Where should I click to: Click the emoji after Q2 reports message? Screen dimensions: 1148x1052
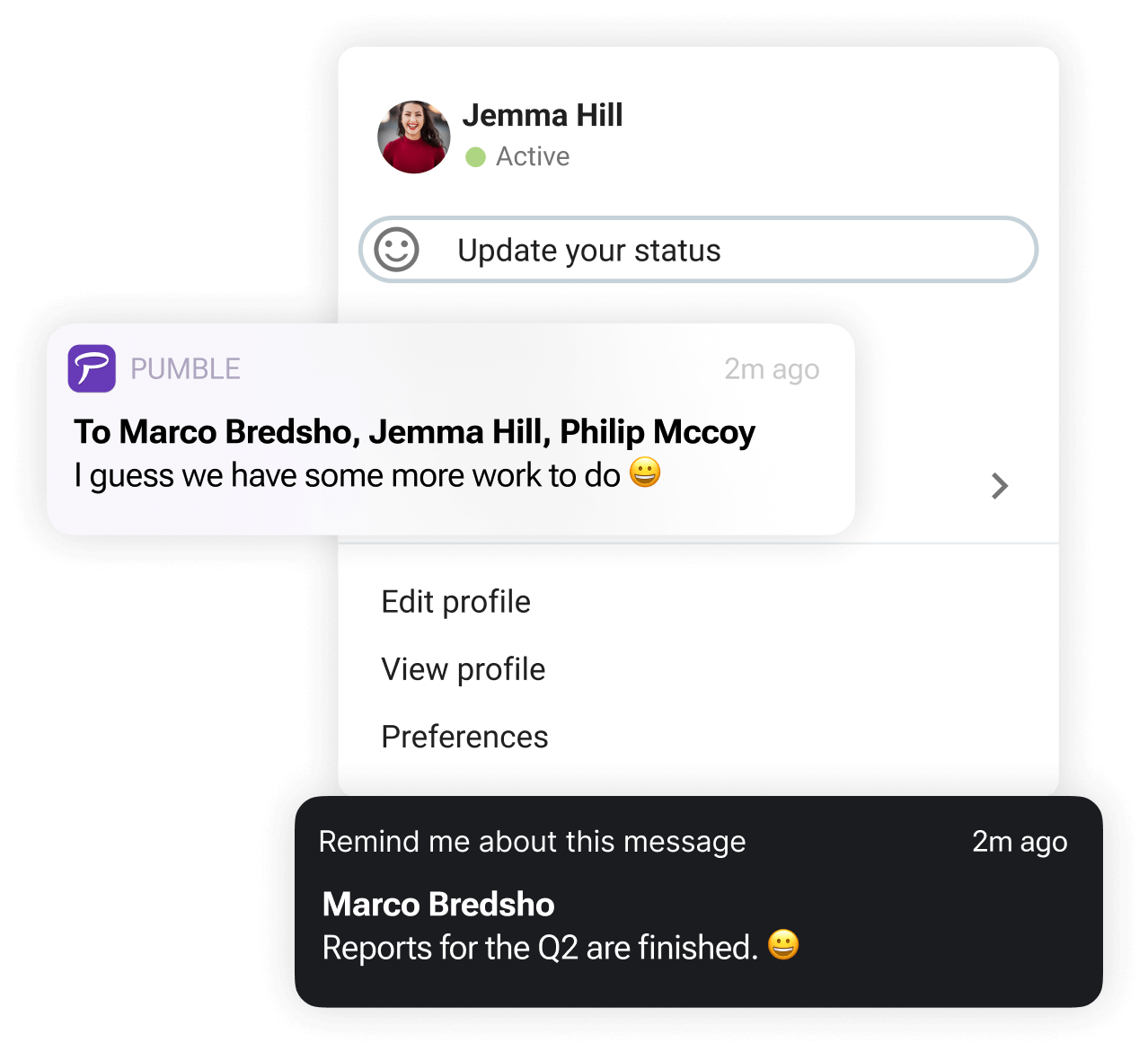pyautogui.click(x=783, y=945)
